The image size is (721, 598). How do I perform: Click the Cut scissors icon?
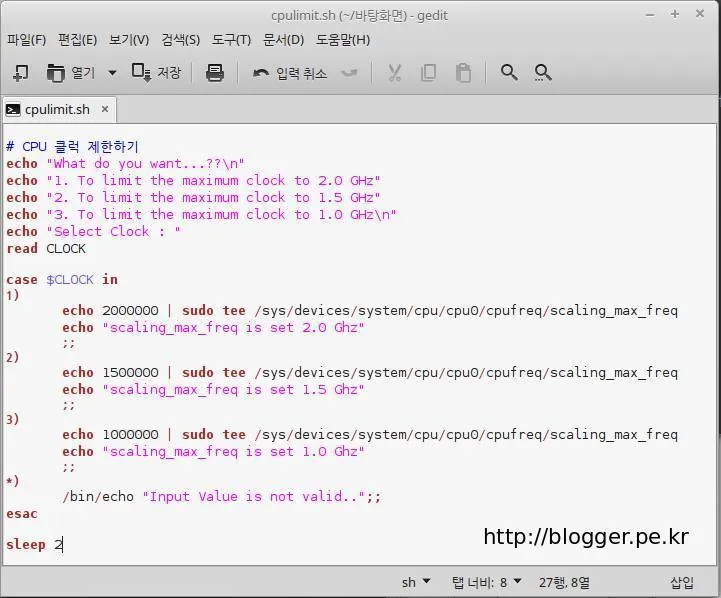395,73
